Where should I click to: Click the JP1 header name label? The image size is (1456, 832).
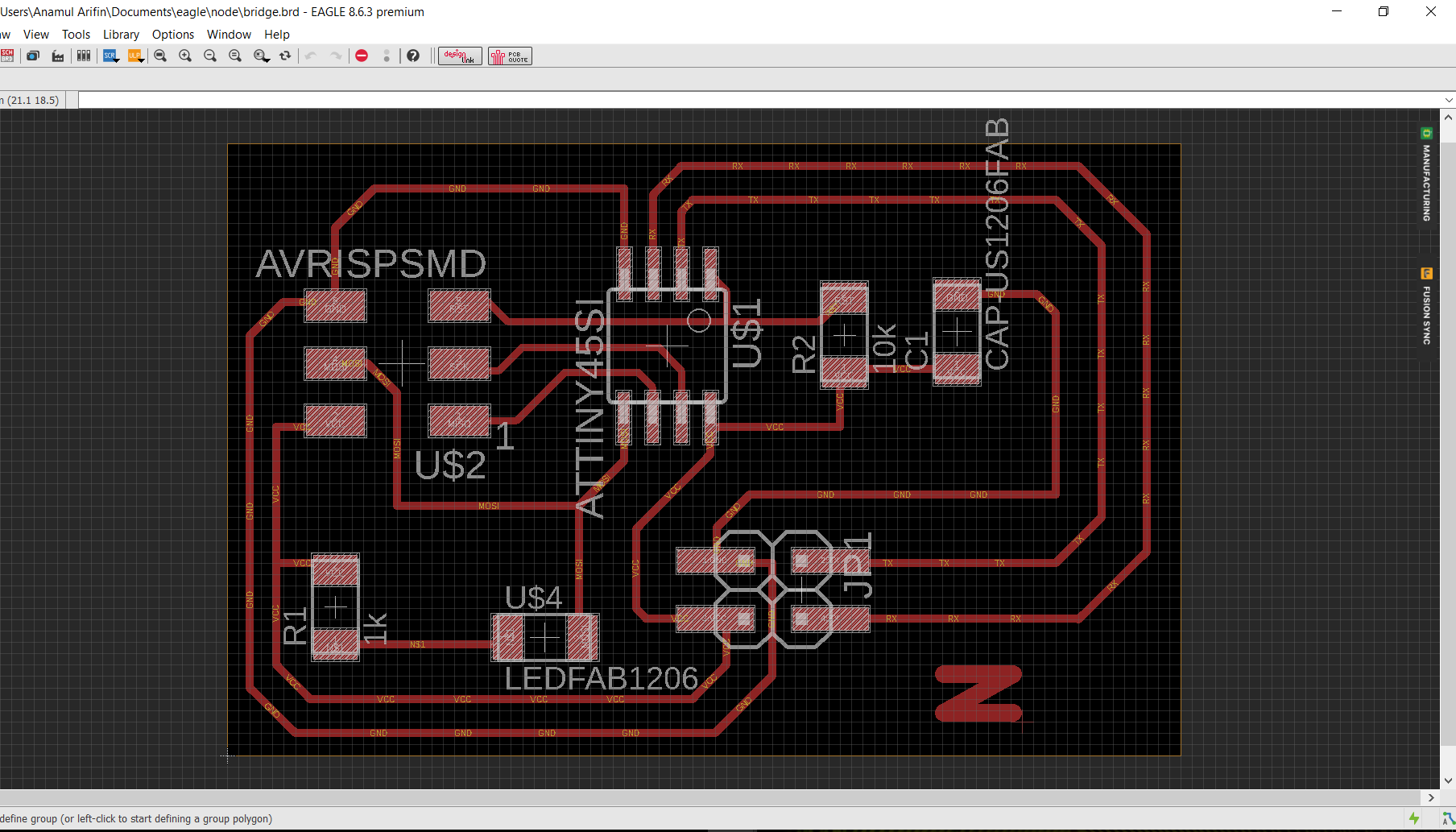(858, 565)
